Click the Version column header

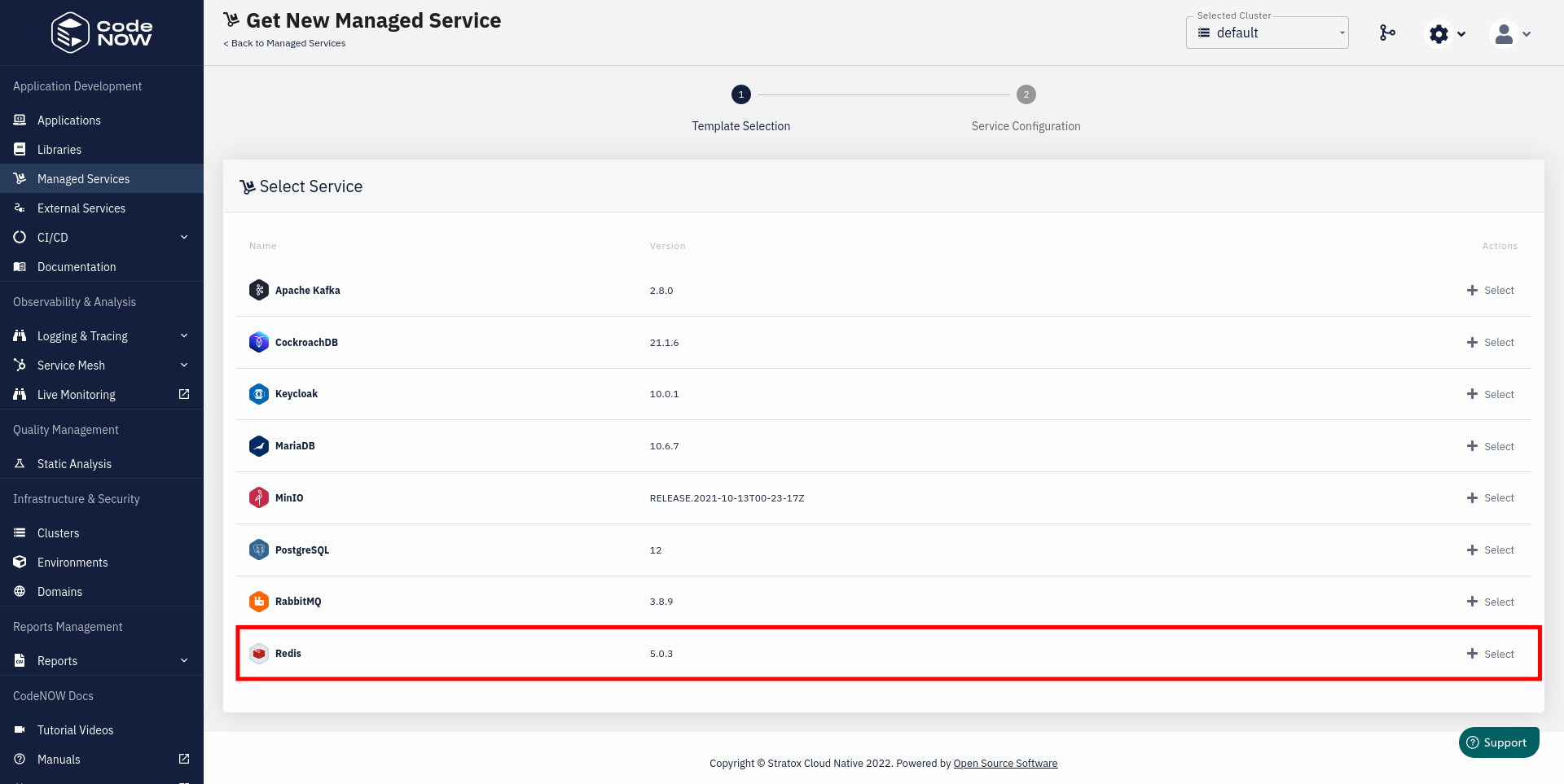click(x=668, y=246)
